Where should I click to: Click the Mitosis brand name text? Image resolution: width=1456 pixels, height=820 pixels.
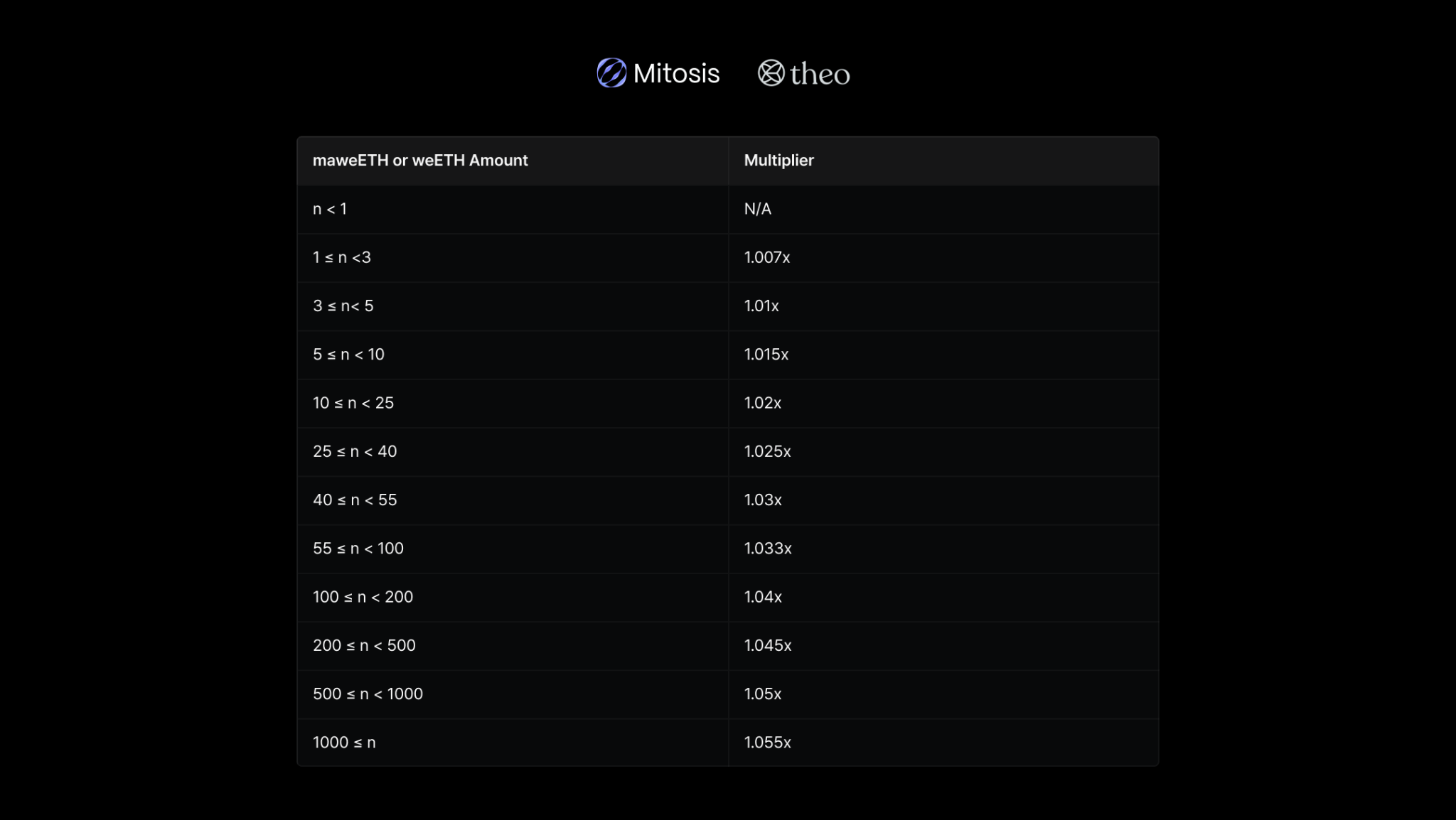point(676,74)
